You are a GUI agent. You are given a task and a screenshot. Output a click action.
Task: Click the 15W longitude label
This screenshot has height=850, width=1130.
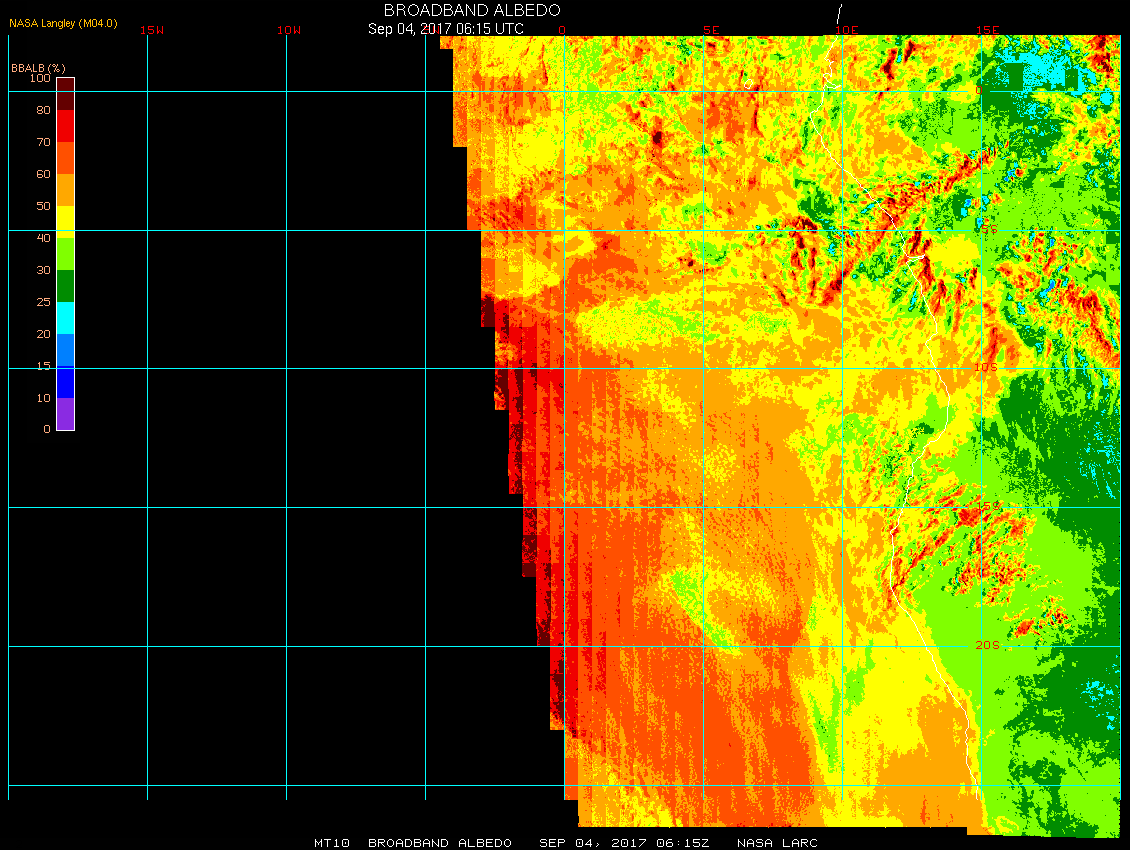(151, 30)
